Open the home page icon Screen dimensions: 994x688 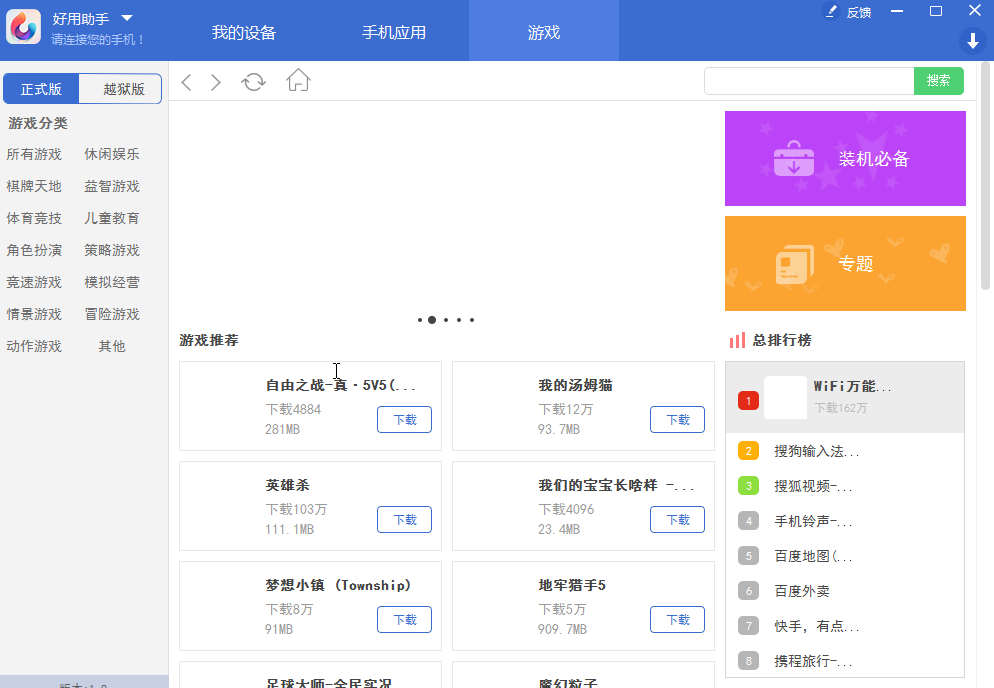coord(298,81)
